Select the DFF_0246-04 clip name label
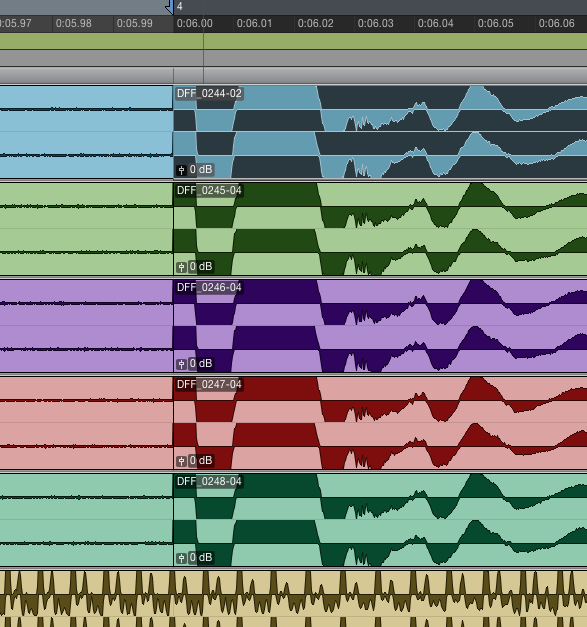Image resolution: width=587 pixels, height=627 pixels. pos(209,288)
